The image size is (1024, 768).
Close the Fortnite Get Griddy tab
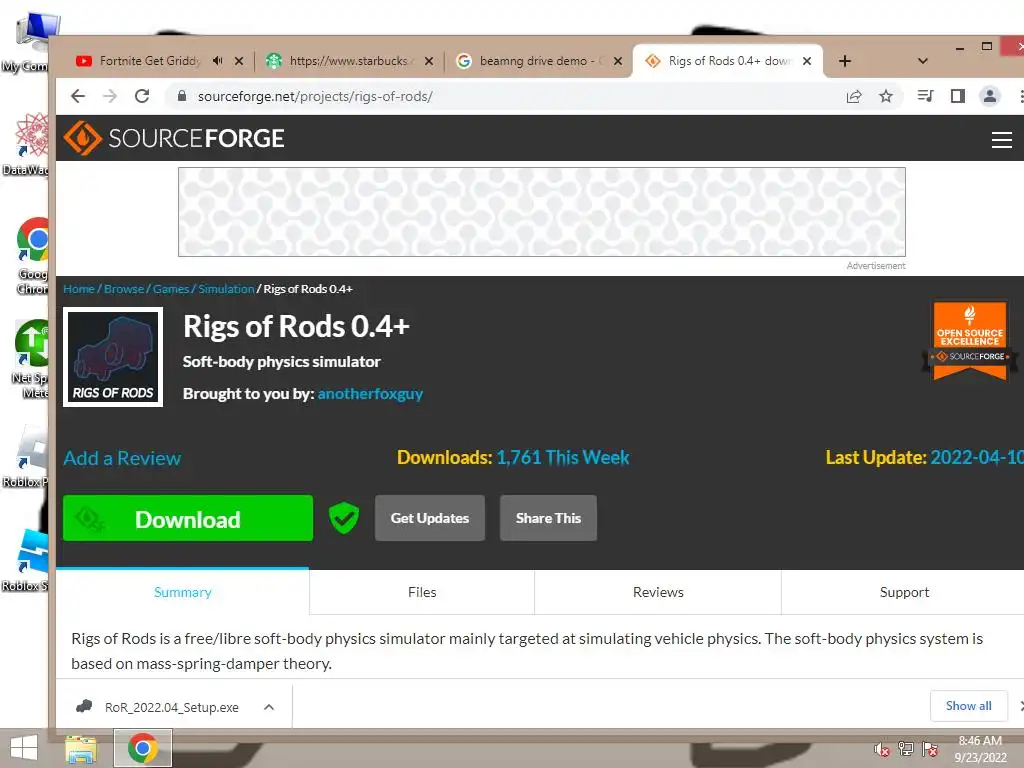click(239, 61)
